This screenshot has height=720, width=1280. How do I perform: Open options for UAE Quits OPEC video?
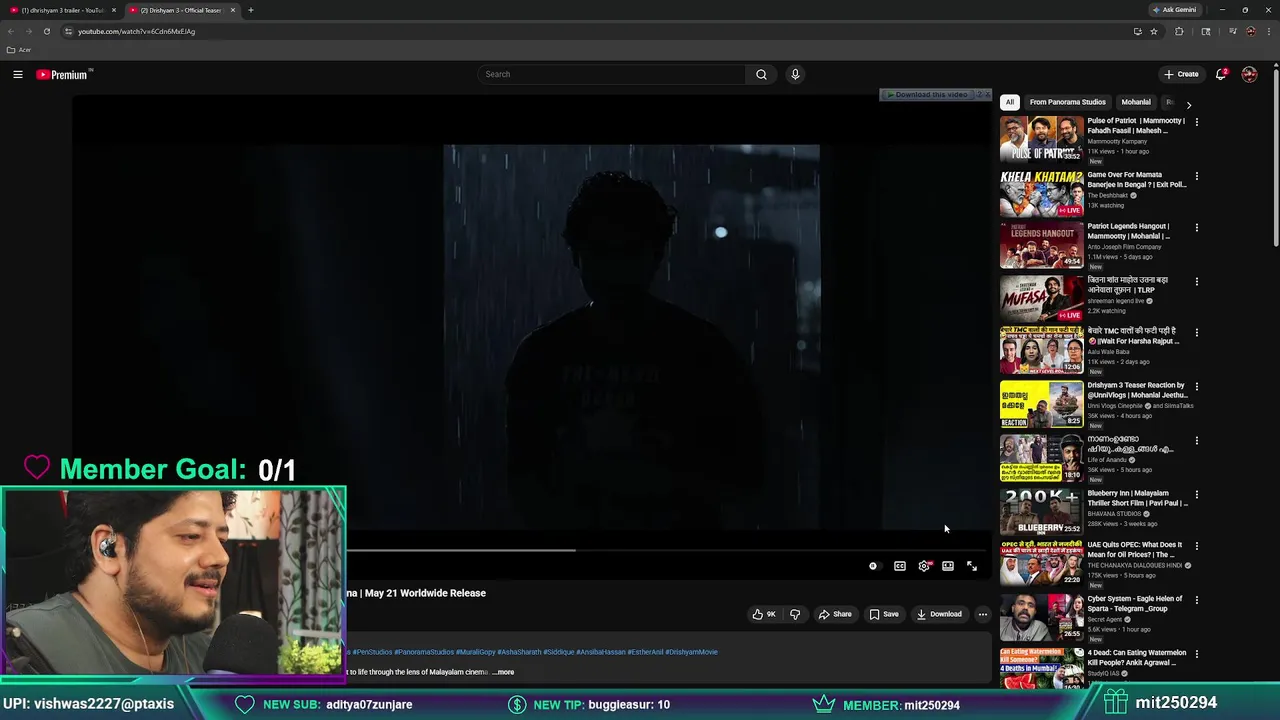tap(1196, 546)
